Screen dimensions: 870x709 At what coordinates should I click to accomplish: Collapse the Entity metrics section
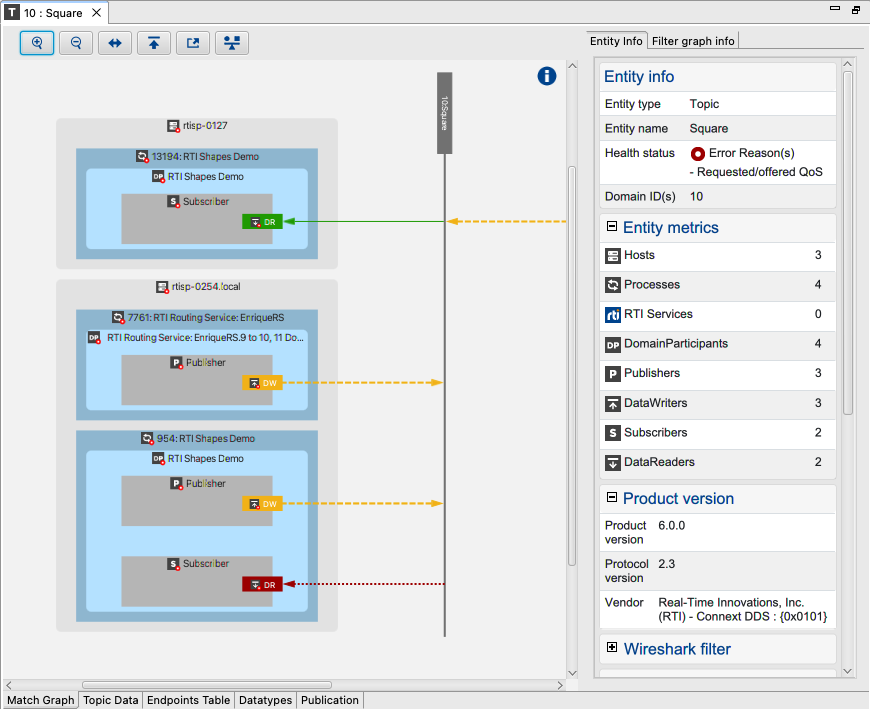tap(612, 227)
